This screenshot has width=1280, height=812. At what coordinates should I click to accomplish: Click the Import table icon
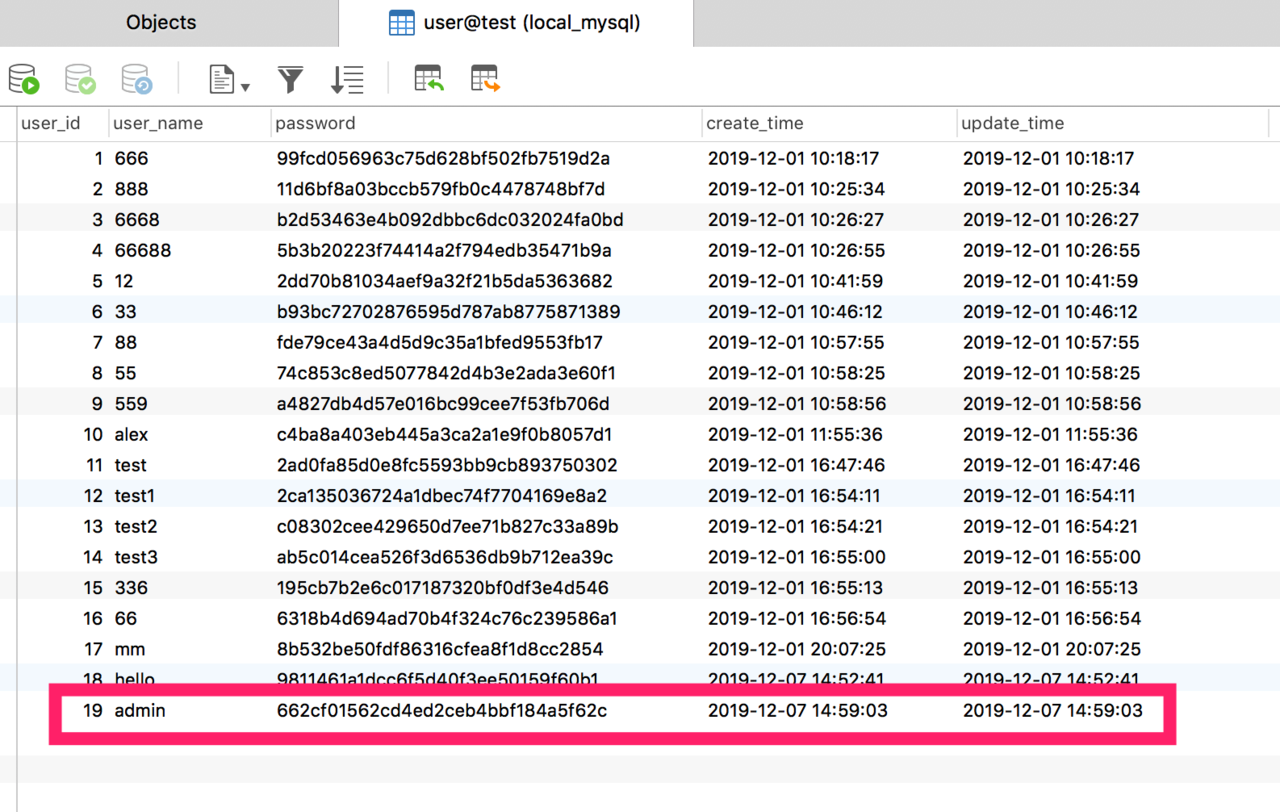429,79
